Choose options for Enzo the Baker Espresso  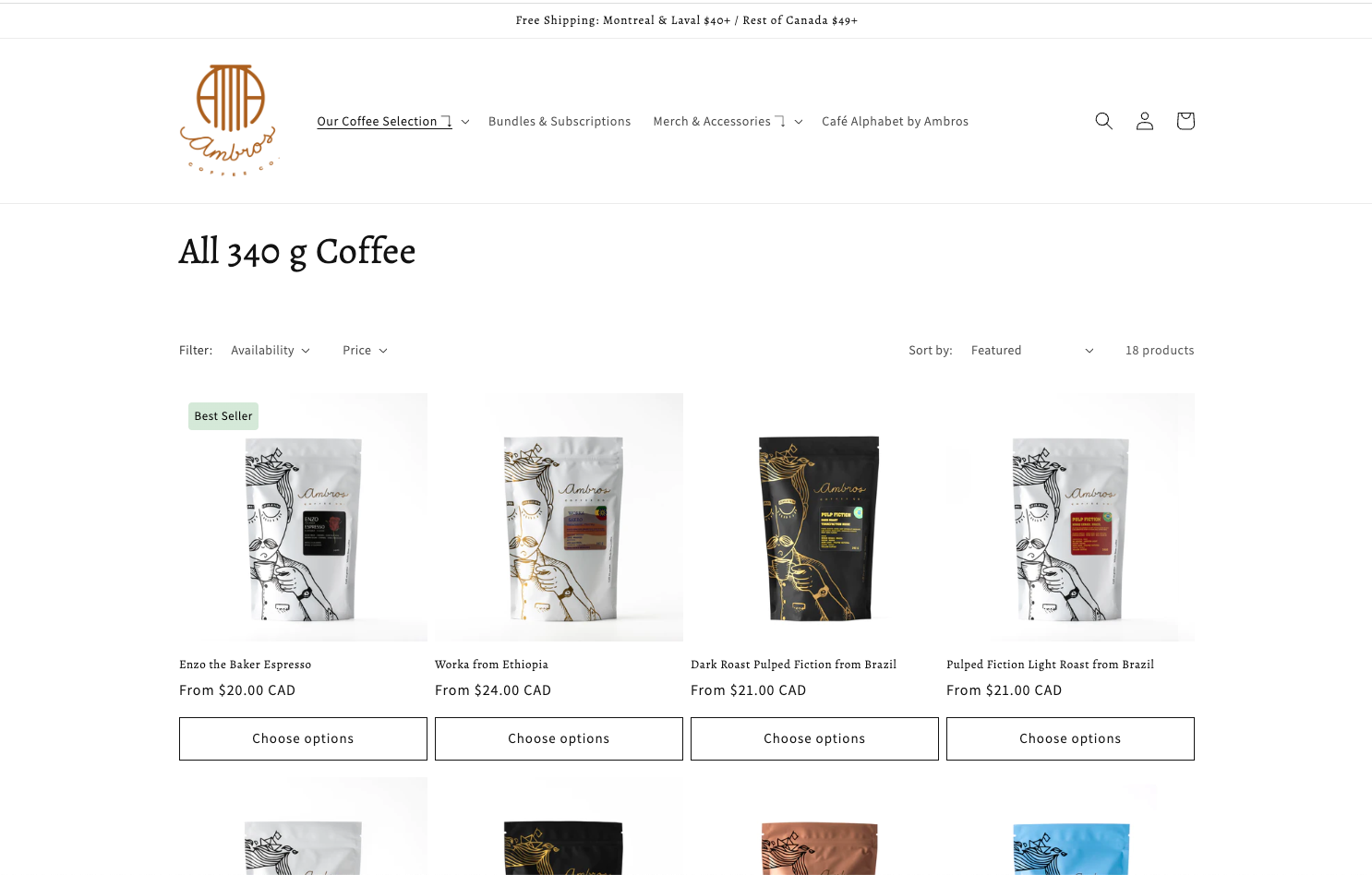pos(303,738)
